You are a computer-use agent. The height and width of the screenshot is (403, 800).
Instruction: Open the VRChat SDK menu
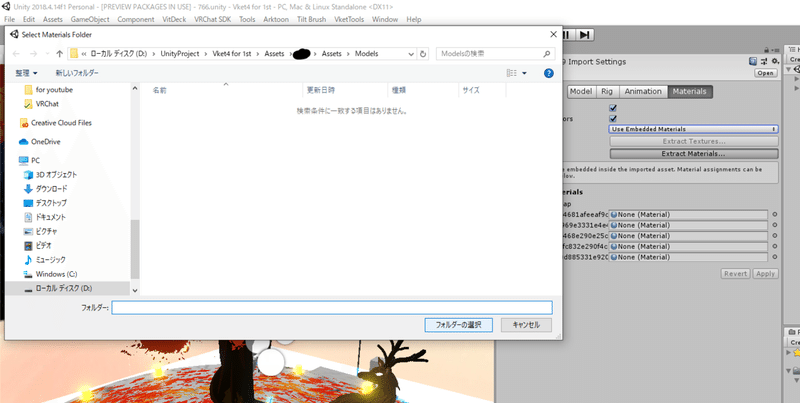(212, 19)
